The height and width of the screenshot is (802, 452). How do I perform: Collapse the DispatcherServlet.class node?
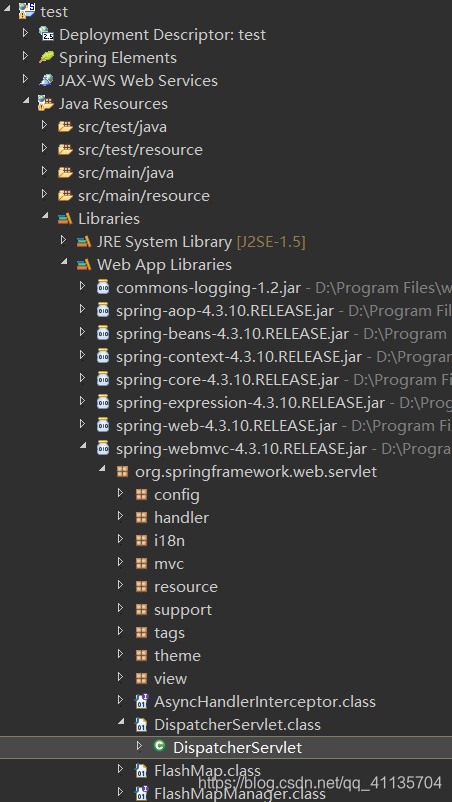click(x=121, y=723)
